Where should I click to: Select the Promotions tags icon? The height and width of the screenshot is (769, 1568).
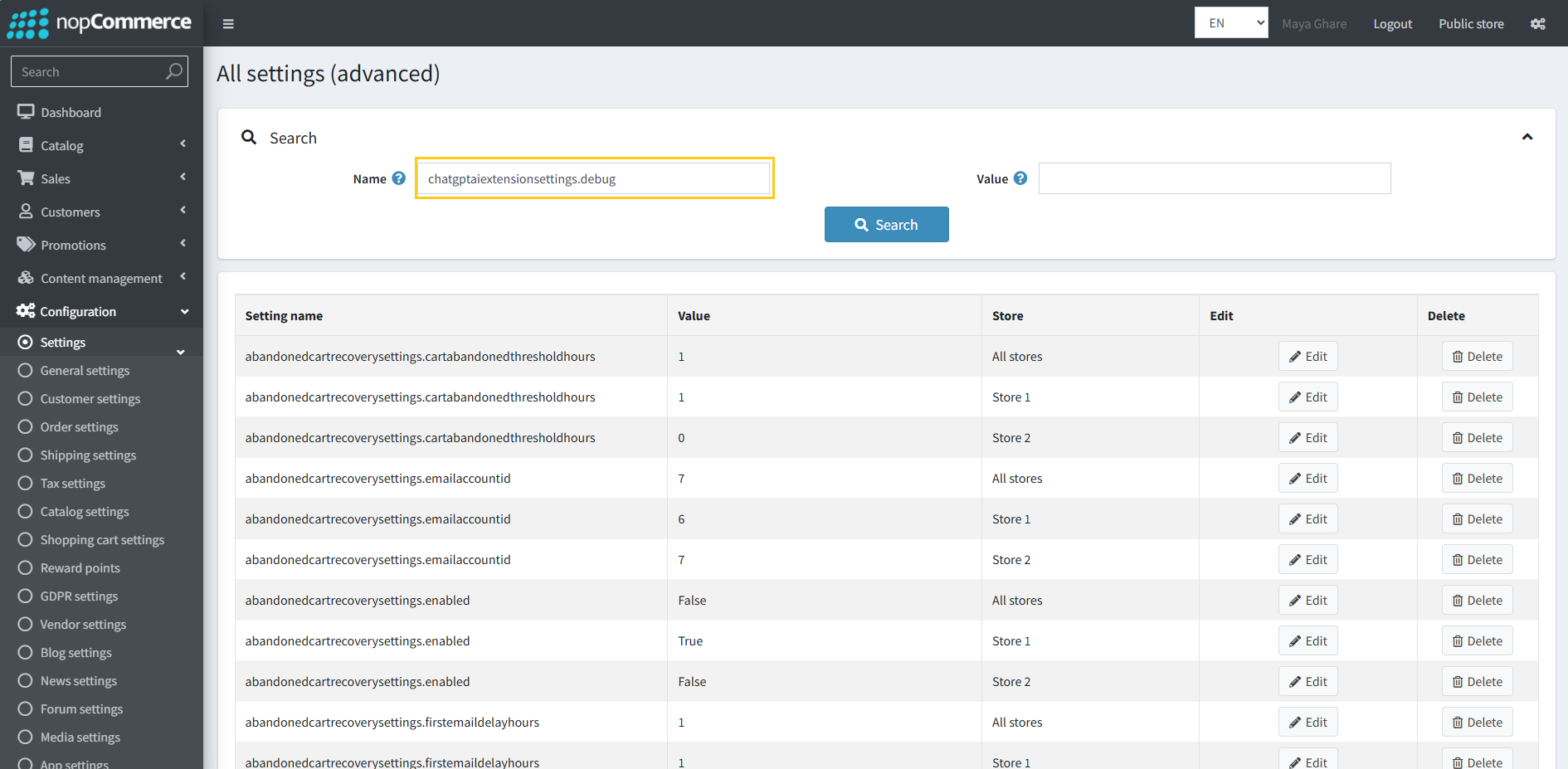pos(26,244)
